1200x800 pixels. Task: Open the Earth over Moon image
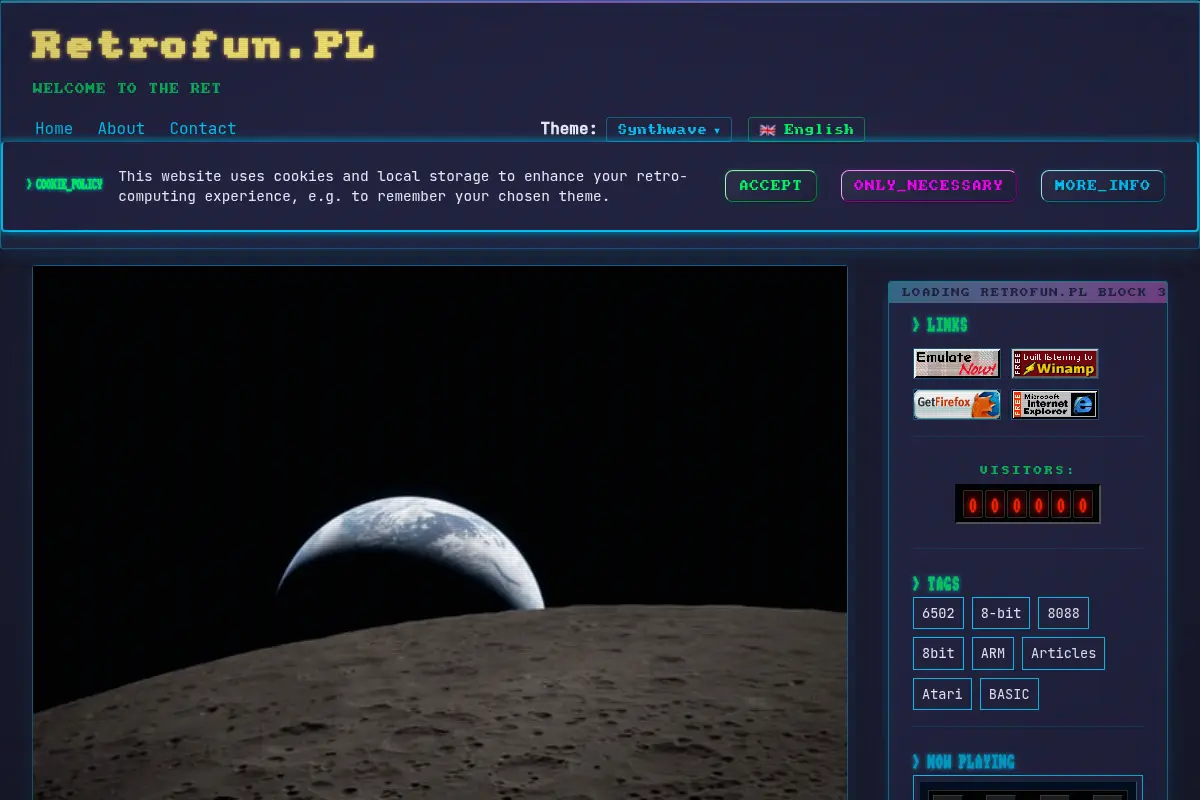pos(440,532)
